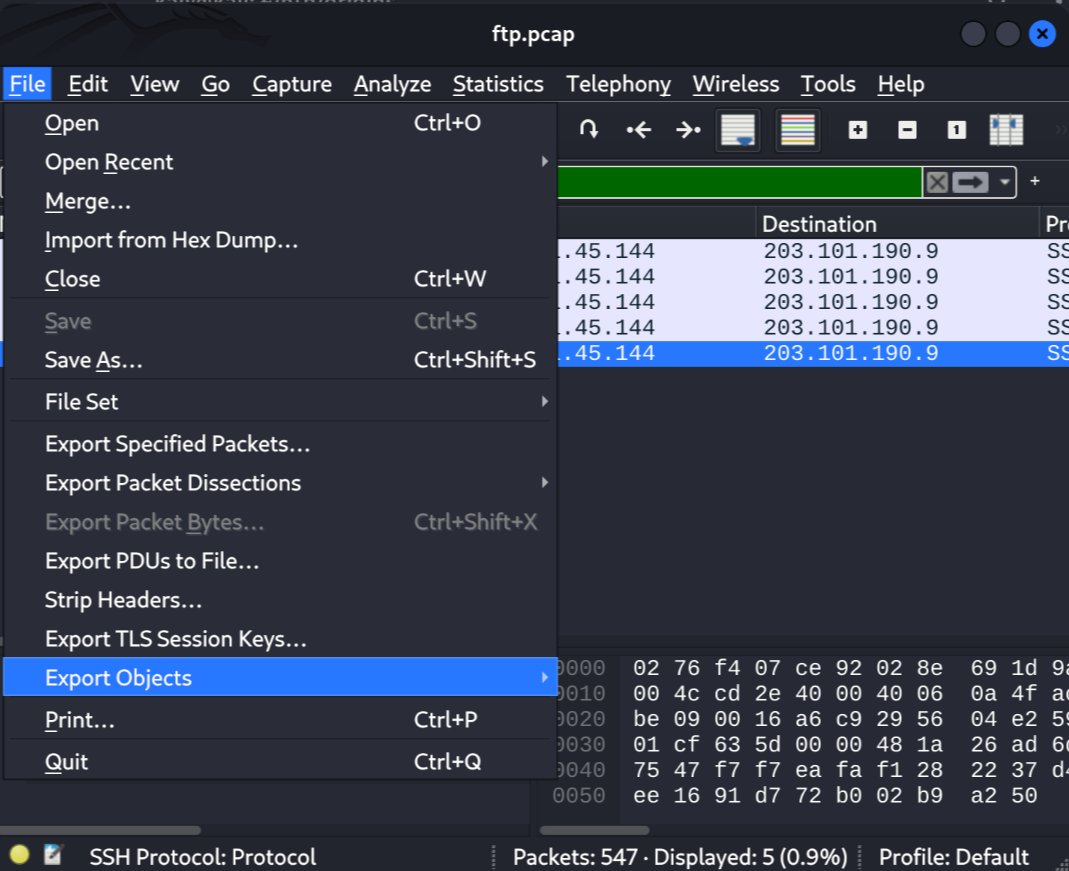The width and height of the screenshot is (1069, 871).
Task: Jump to the first packet using toolbar
Action: pyautogui.click(x=639, y=129)
